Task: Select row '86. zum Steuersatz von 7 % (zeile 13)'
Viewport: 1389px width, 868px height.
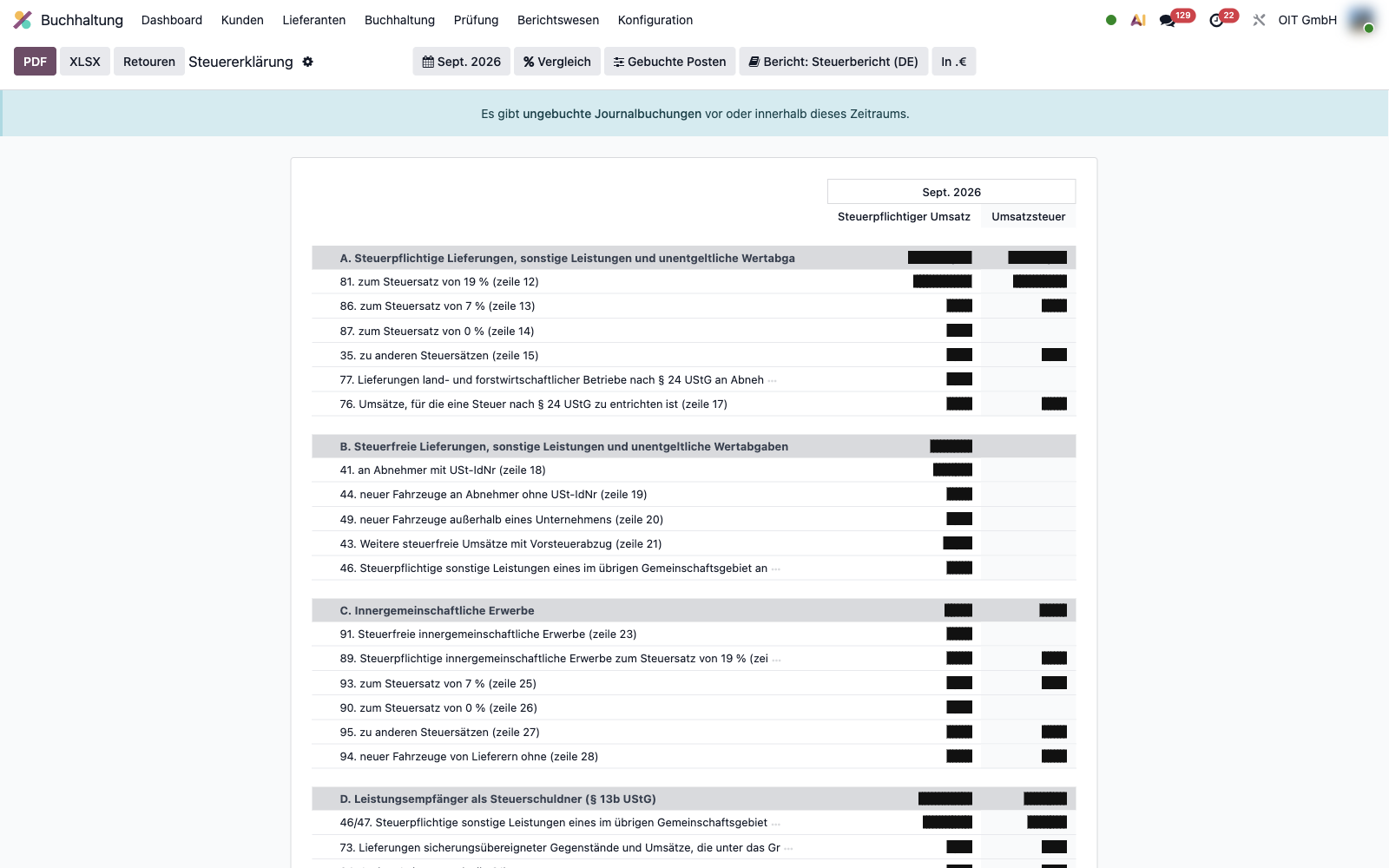Action: pos(694,306)
